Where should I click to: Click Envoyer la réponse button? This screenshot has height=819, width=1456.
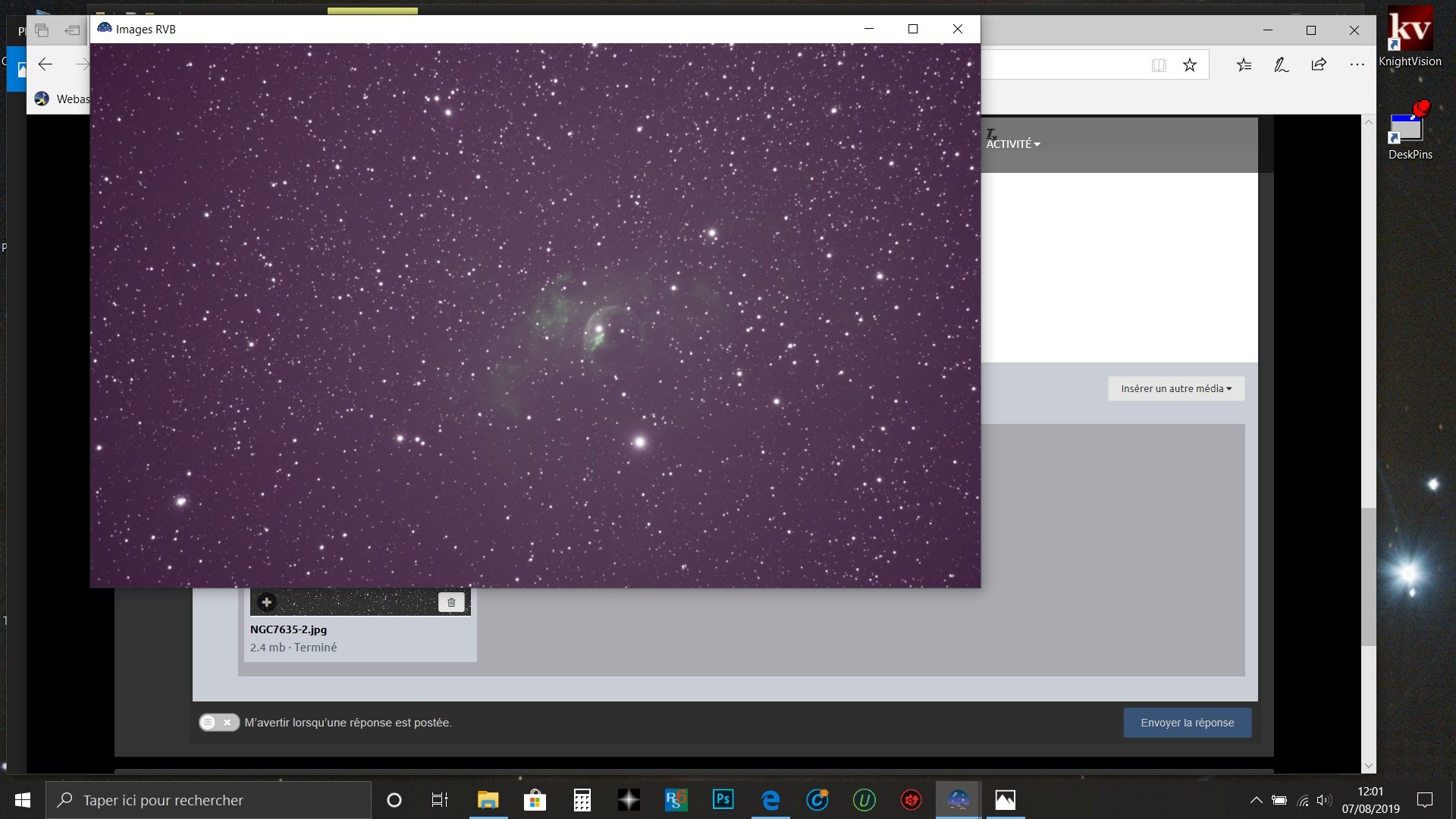tap(1187, 723)
